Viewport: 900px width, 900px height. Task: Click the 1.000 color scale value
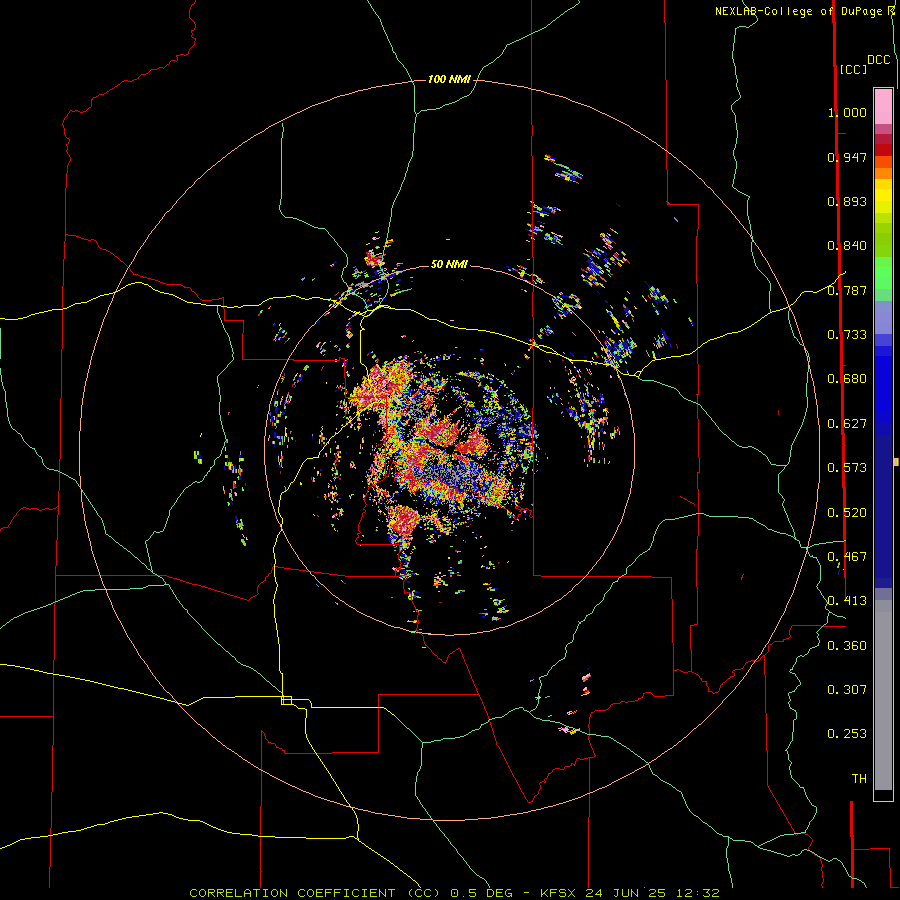coord(847,112)
